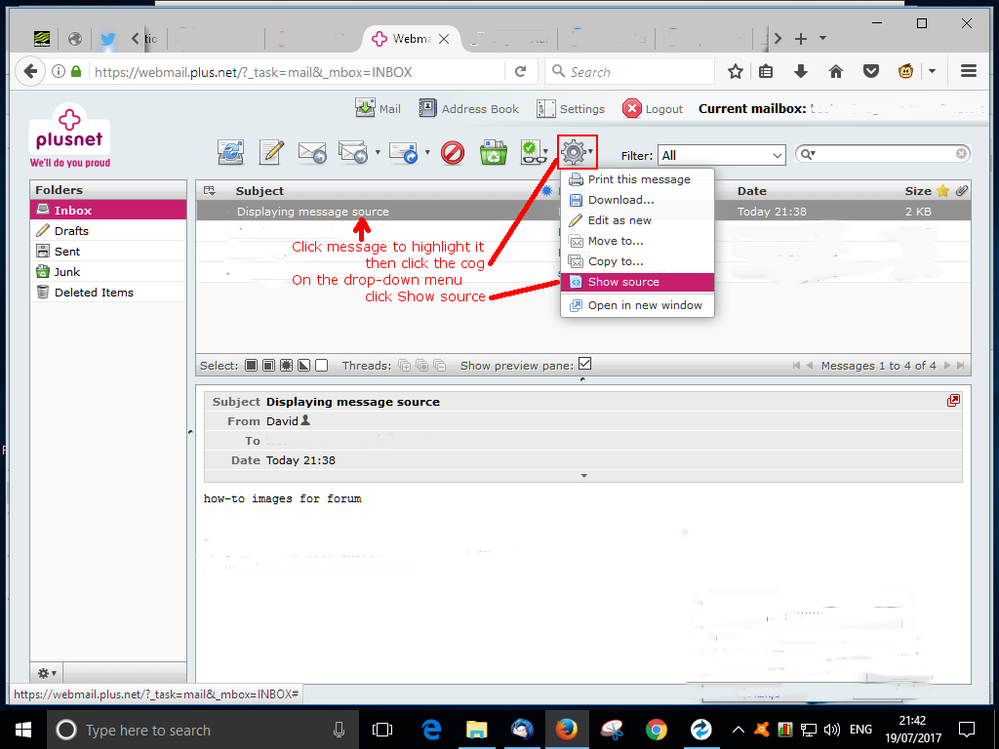Open message in new window via red icon
This screenshot has width=999, height=749.
tap(953, 399)
